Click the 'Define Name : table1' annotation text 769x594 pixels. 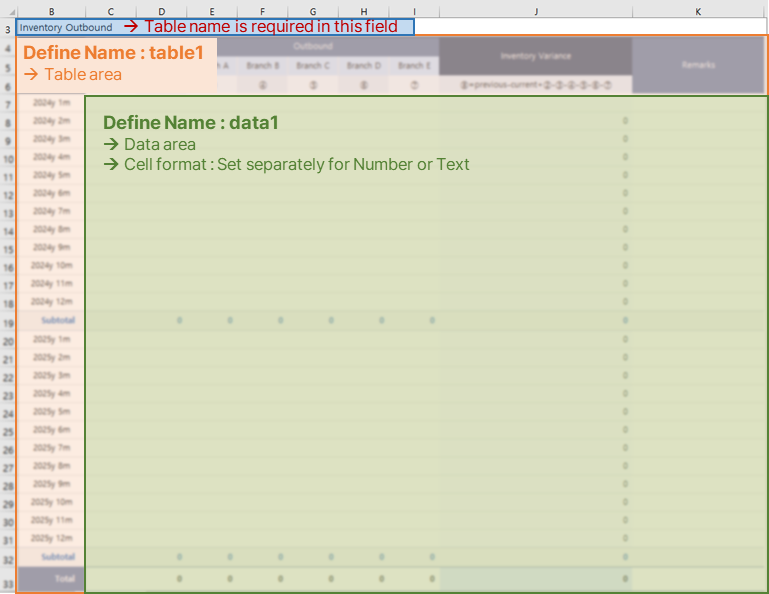[113, 52]
